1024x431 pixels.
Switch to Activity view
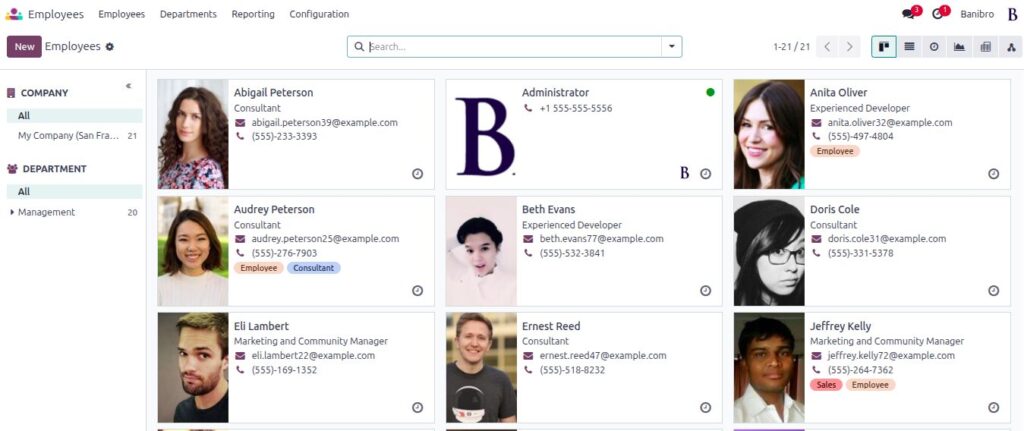tap(934, 47)
